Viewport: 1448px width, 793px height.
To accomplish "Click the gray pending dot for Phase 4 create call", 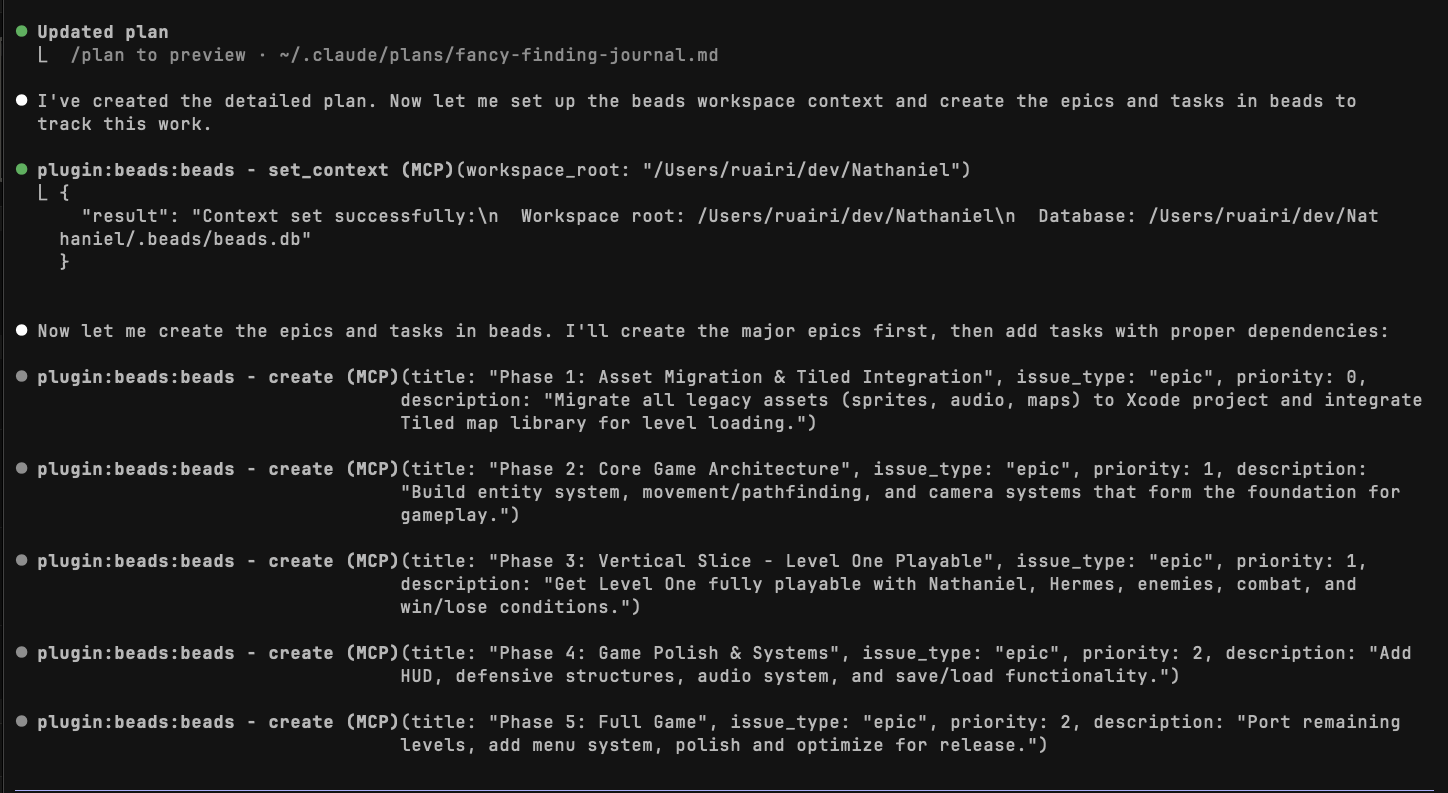I will click(22, 653).
